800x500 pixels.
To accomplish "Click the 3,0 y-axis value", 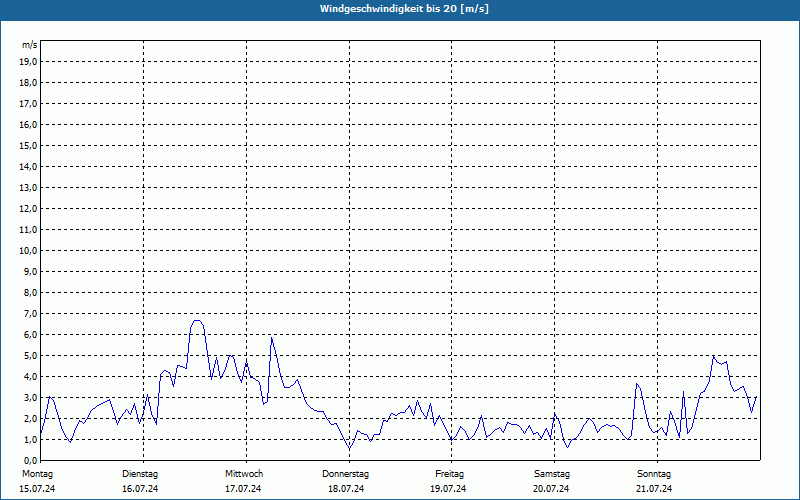I will (x=30, y=397).
